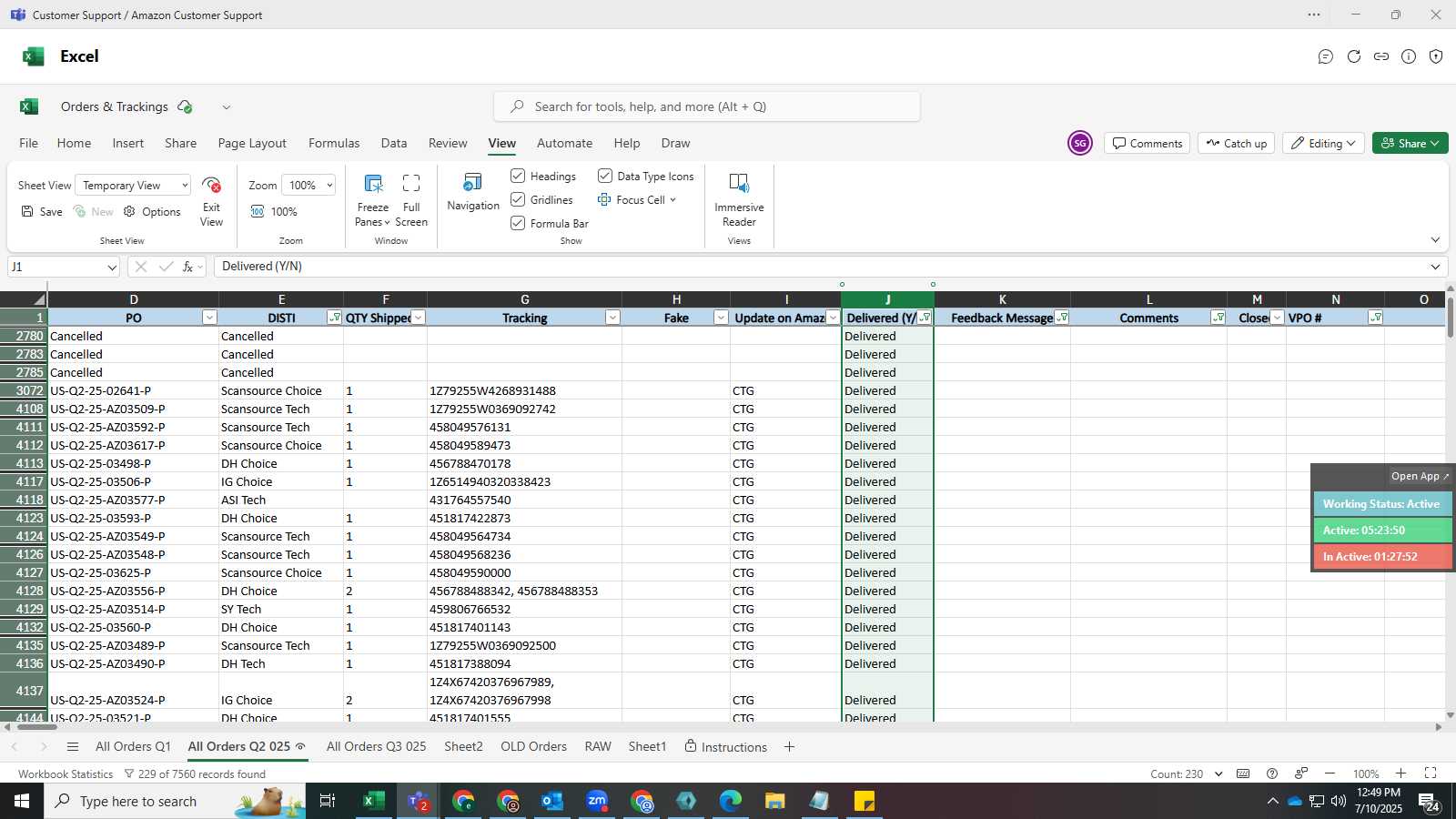Click the tools search box

[x=707, y=106]
